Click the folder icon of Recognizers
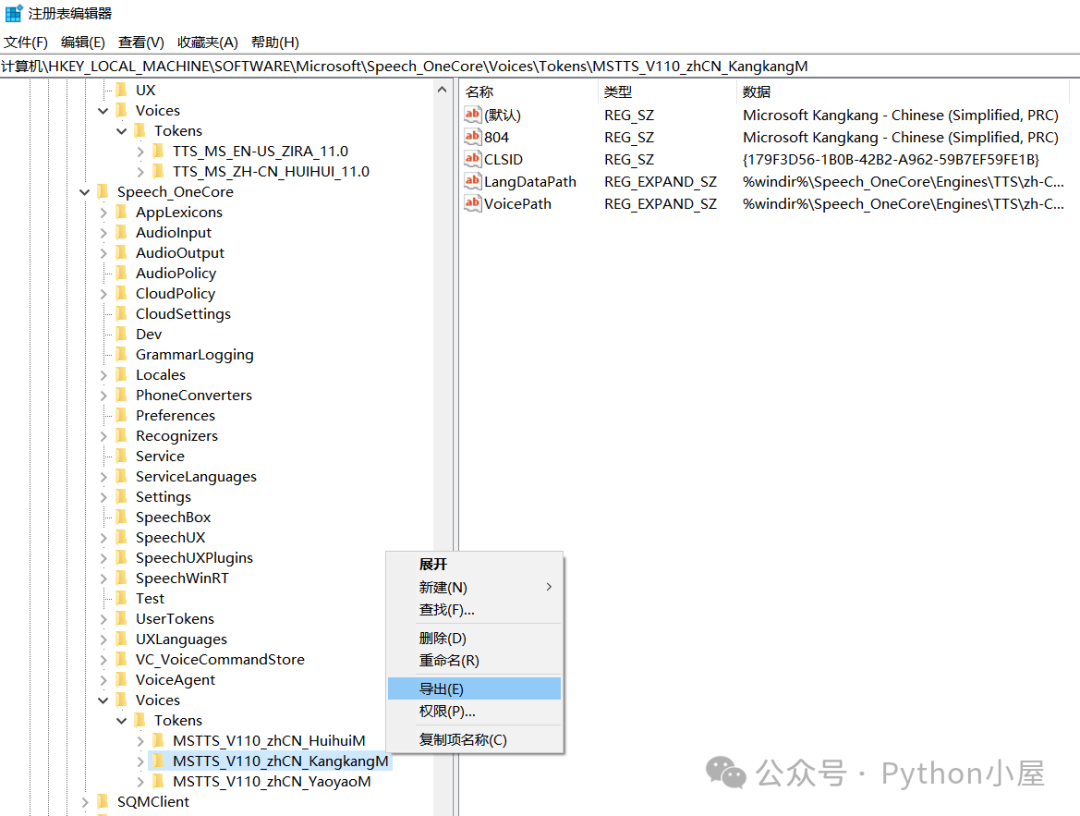 [123, 435]
